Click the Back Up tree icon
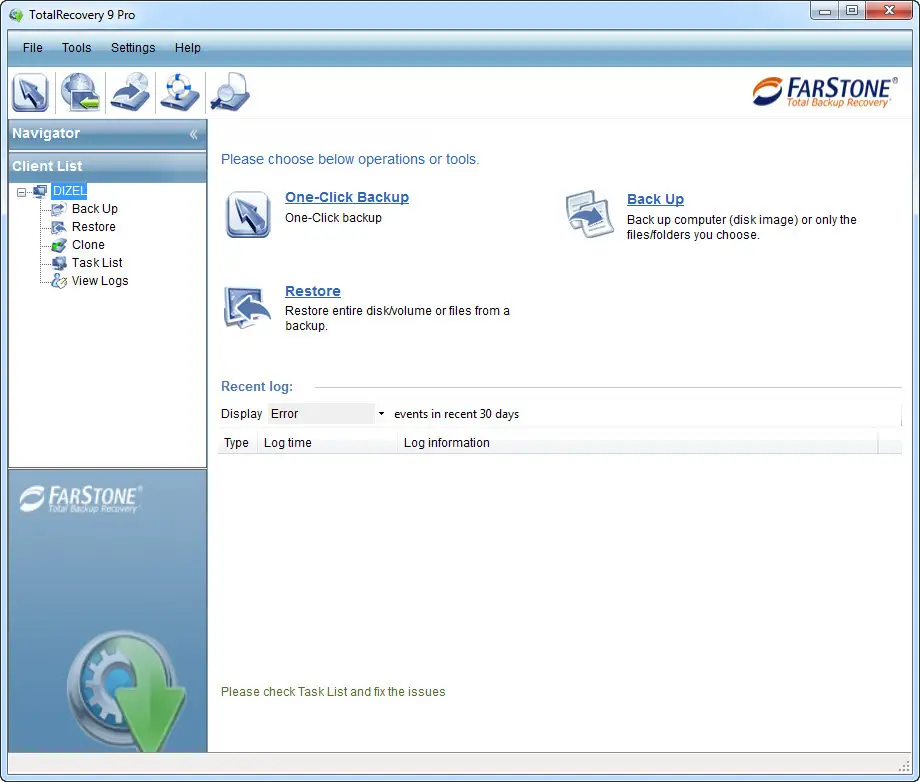920x782 pixels. click(x=59, y=209)
